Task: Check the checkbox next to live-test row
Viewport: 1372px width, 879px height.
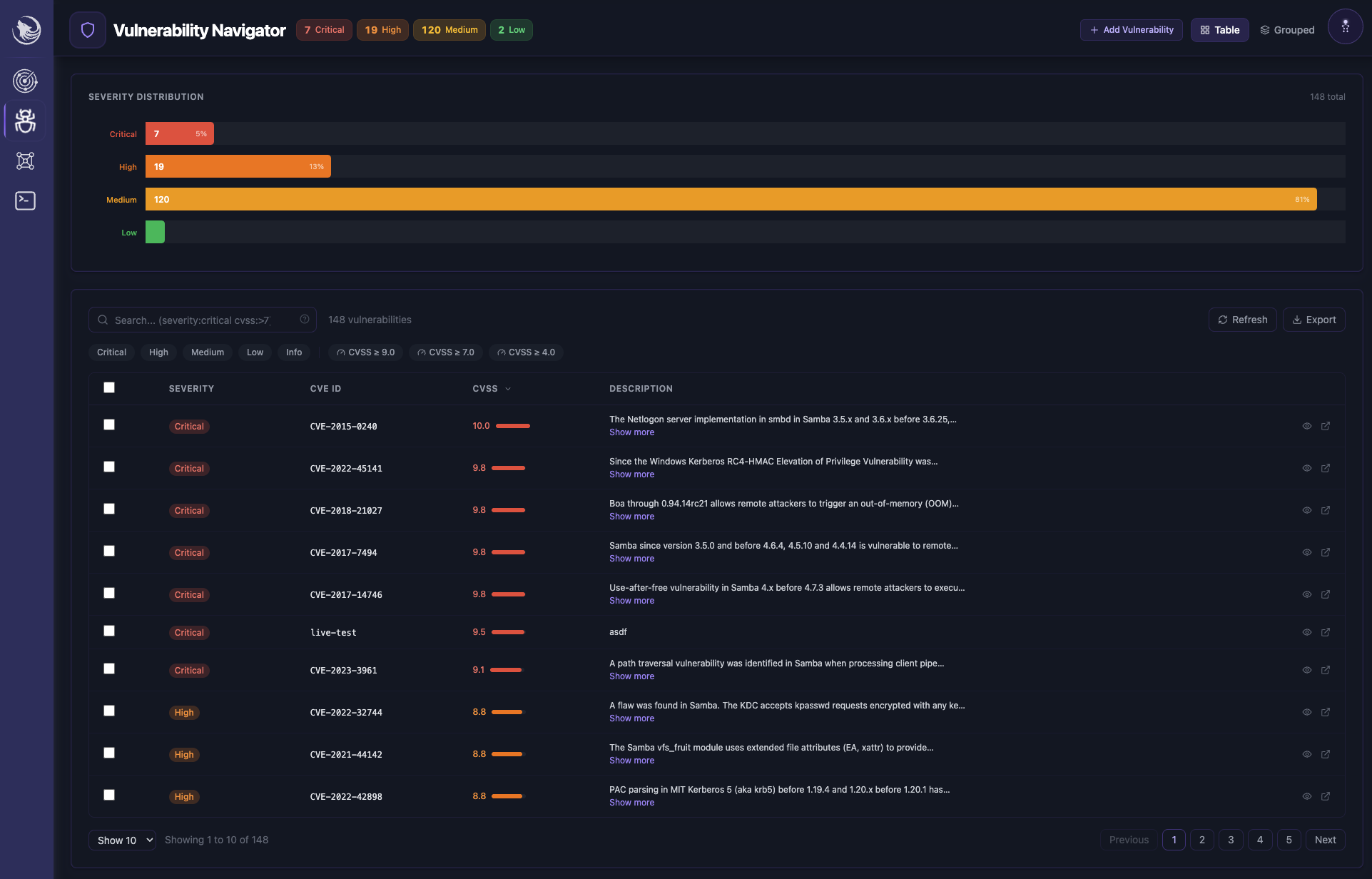Action: click(109, 631)
